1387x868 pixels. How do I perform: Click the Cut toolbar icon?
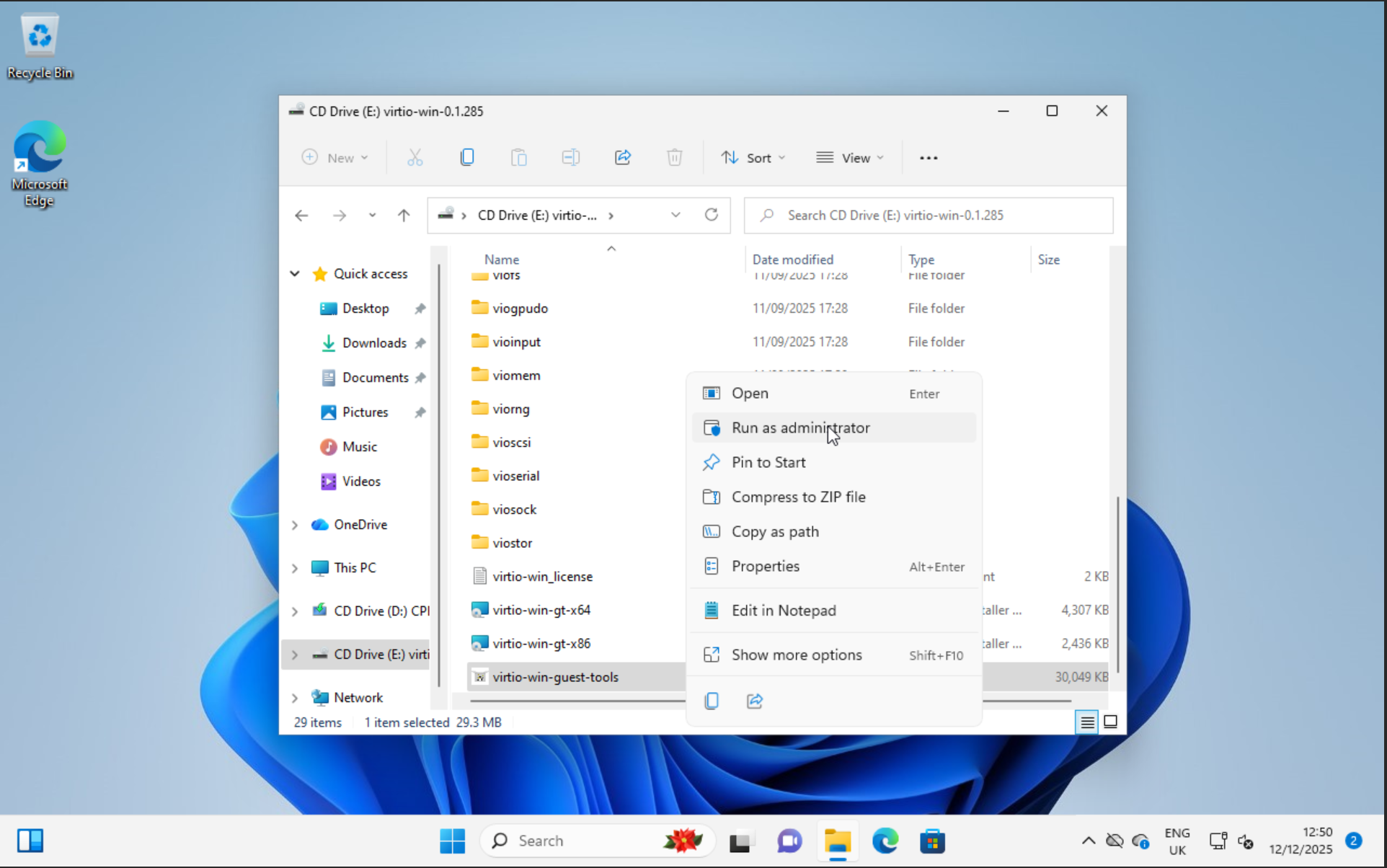[x=415, y=157]
